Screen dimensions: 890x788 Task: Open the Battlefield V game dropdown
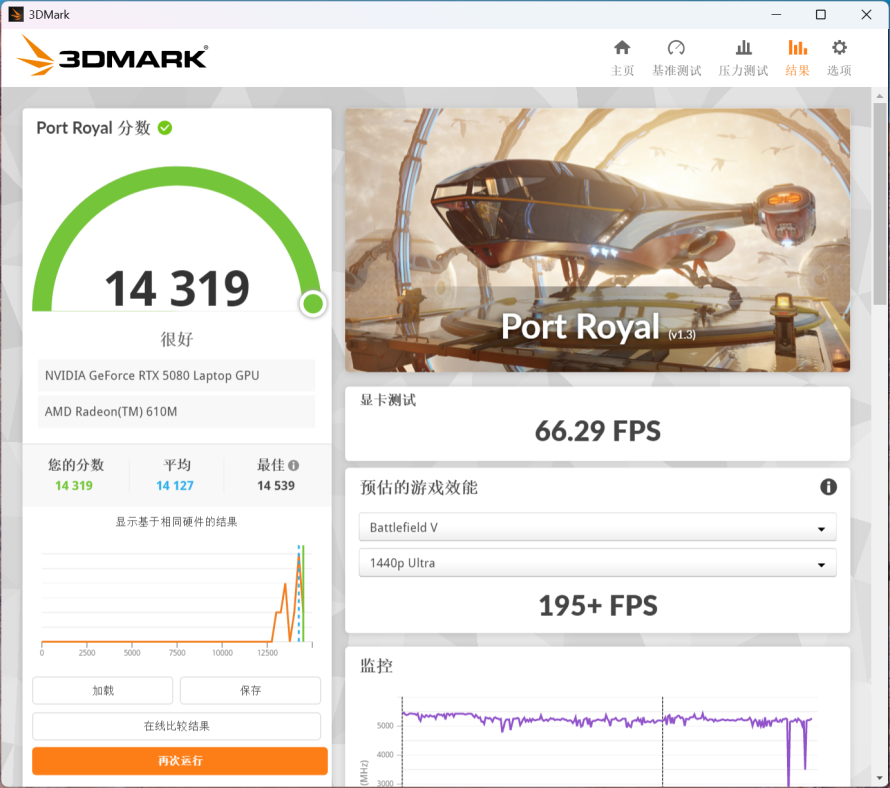(597, 527)
